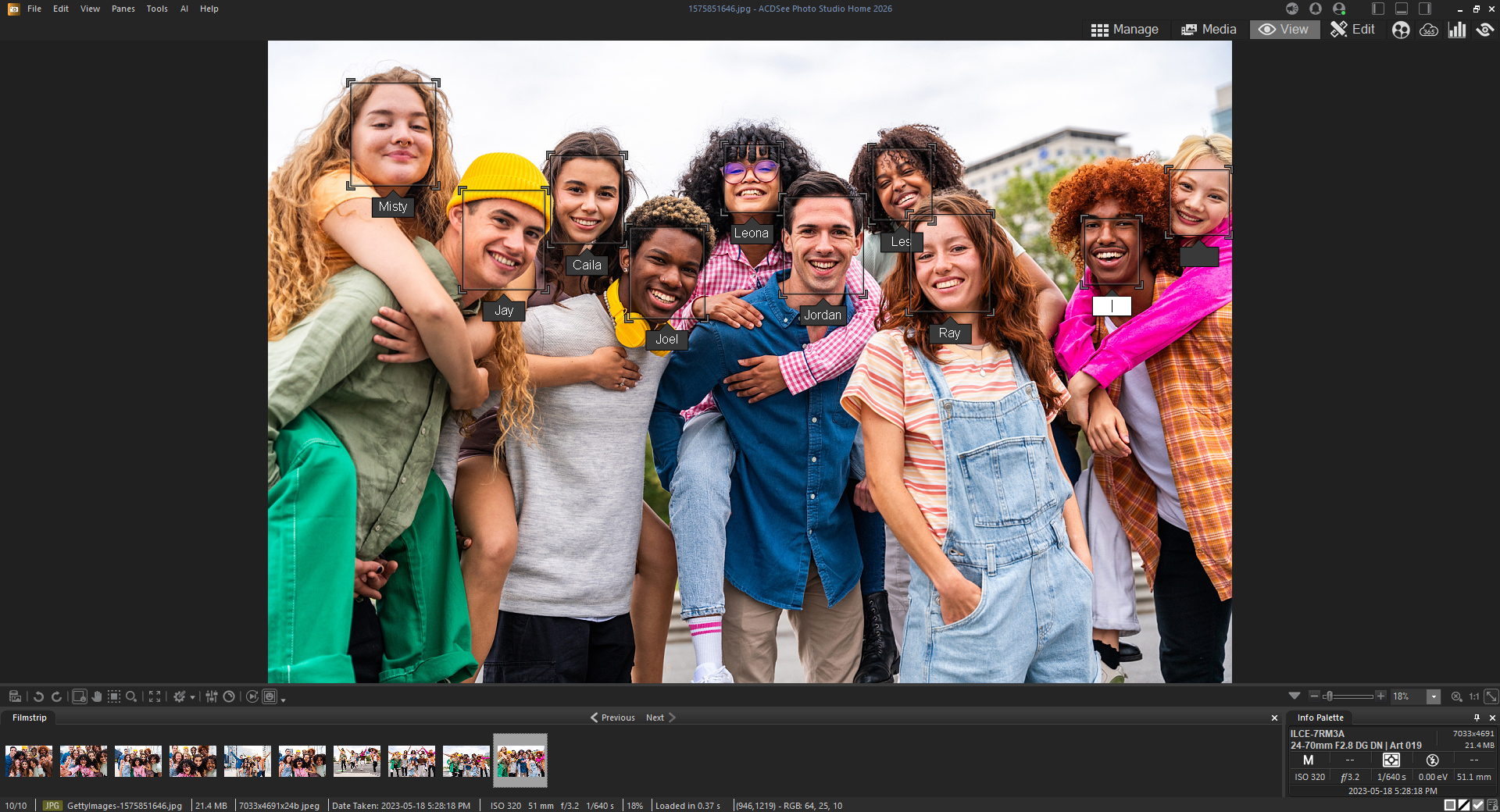Expand the external editor dropdown arrow
Viewport: 1500px width, 812px height.
tap(192, 697)
